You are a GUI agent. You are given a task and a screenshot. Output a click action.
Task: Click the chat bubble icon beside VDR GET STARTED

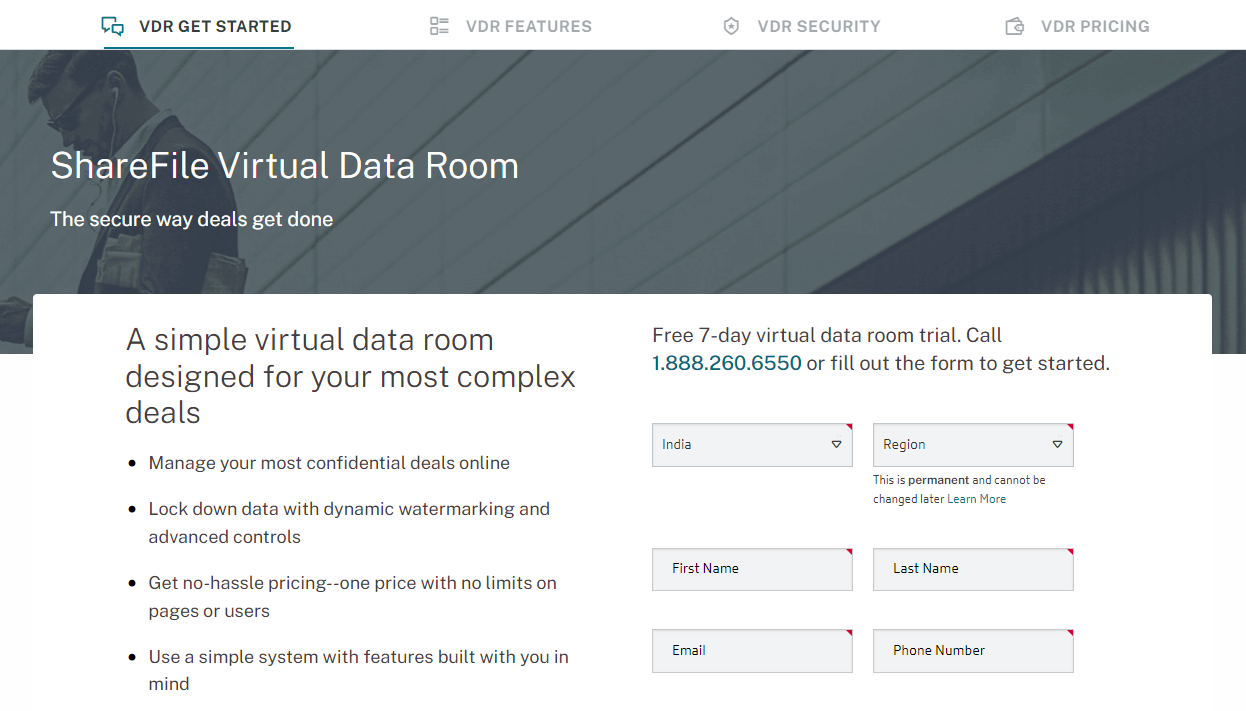pos(113,25)
